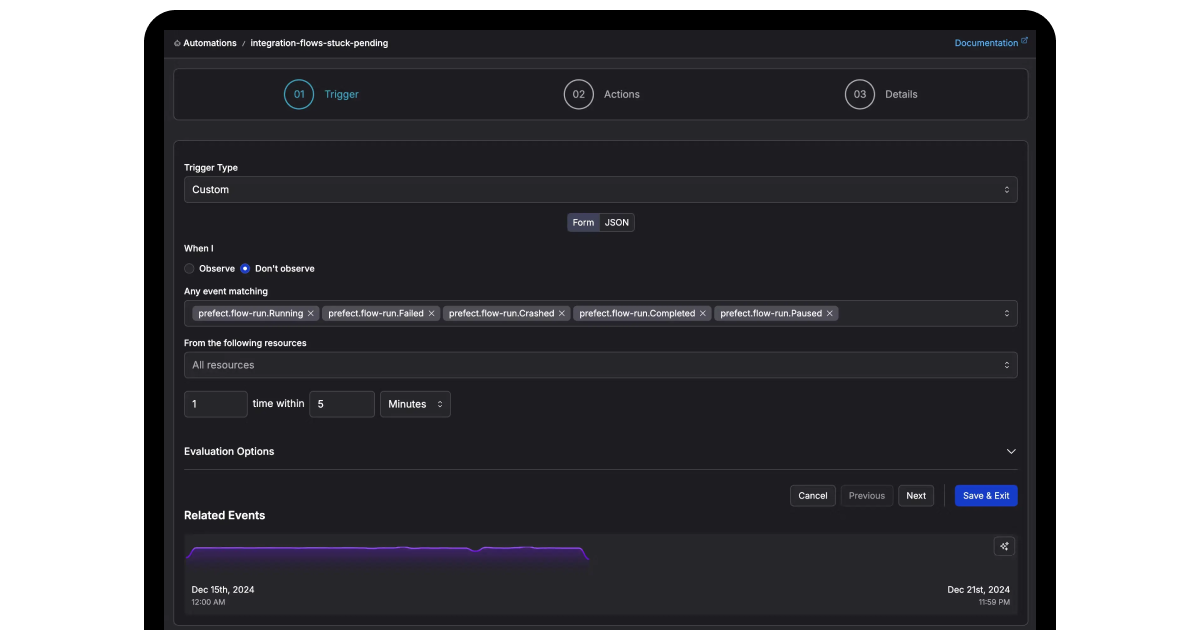Viewport: 1200px width, 630px height.
Task: Remove the prefect.flow-run.Paused tag
Action: pyautogui.click(x=830, y=313)
